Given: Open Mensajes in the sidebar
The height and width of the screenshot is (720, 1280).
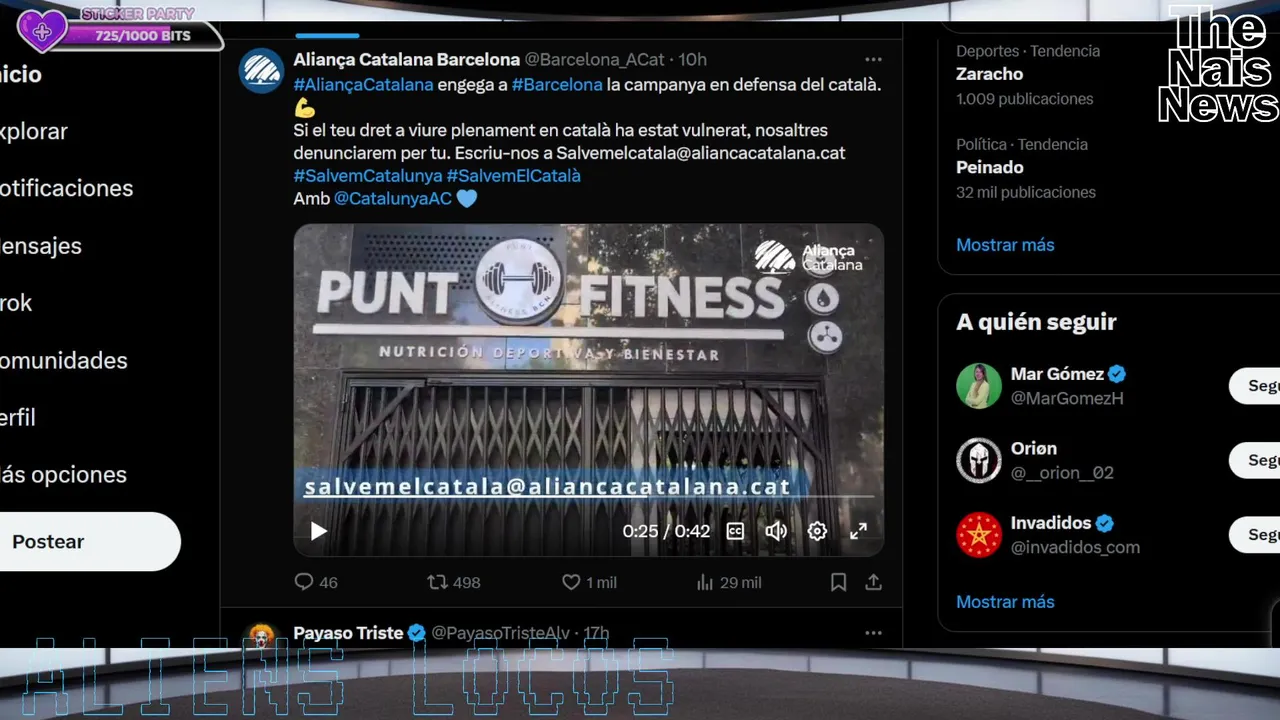Looking at the screenshot, I should point(41,245).
